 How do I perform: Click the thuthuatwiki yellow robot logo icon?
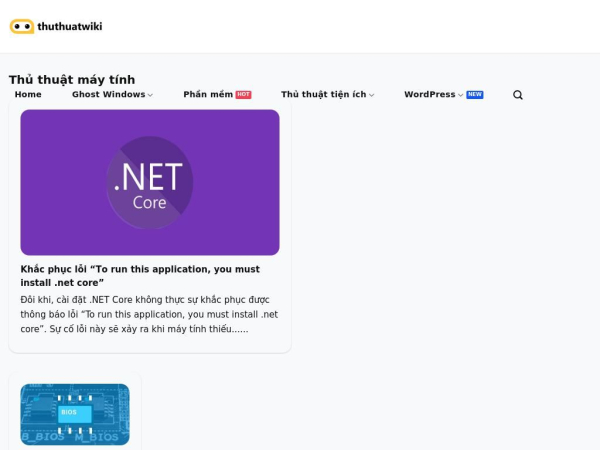click(x=22, y=26)
